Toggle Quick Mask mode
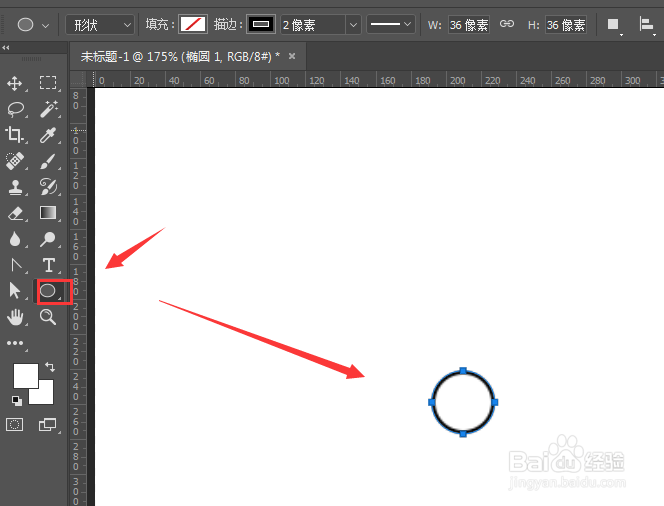This screenshot has width=664, height=506. pos(14,424)
